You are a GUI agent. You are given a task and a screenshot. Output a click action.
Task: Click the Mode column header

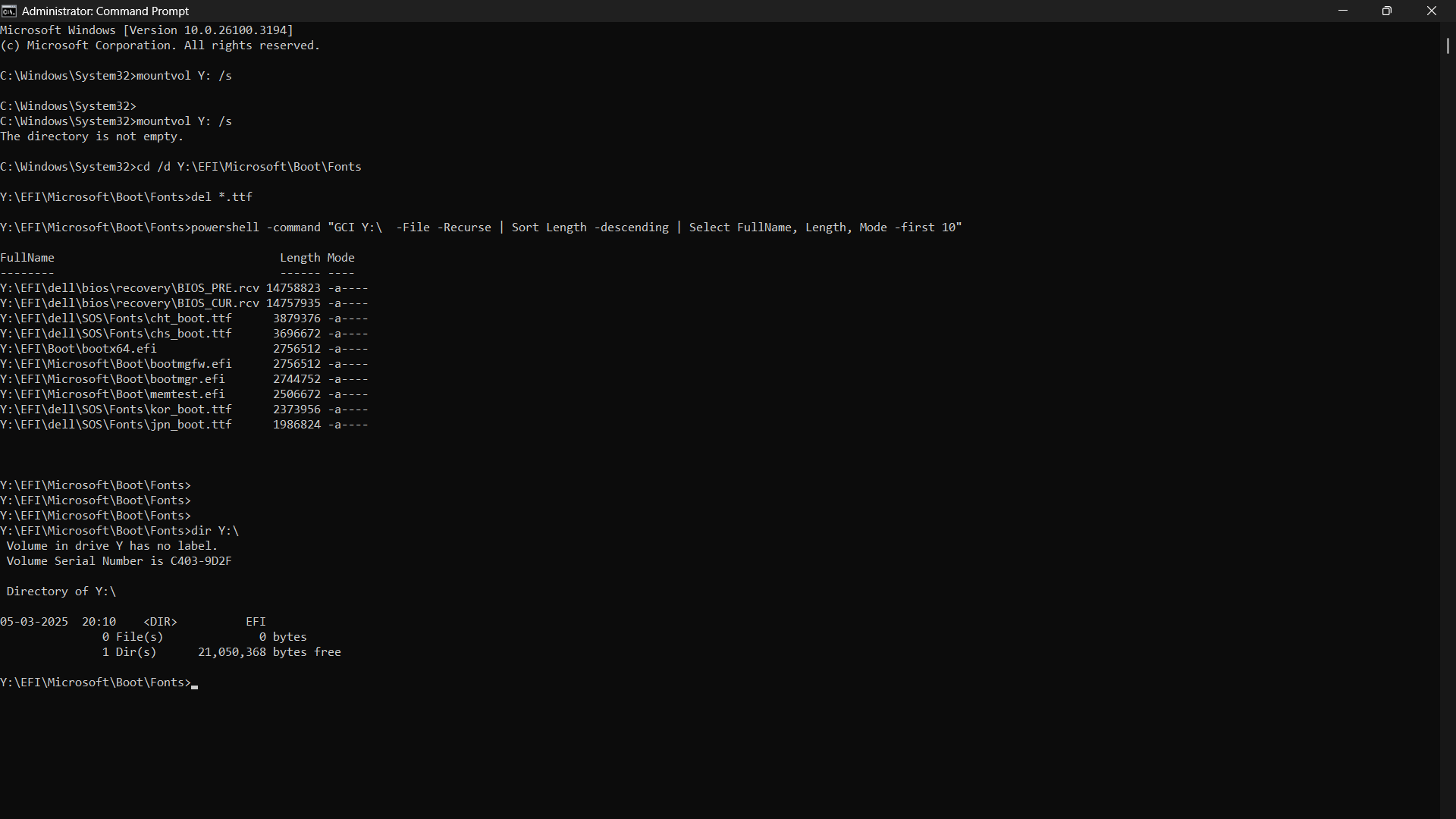tap(341, 258)
